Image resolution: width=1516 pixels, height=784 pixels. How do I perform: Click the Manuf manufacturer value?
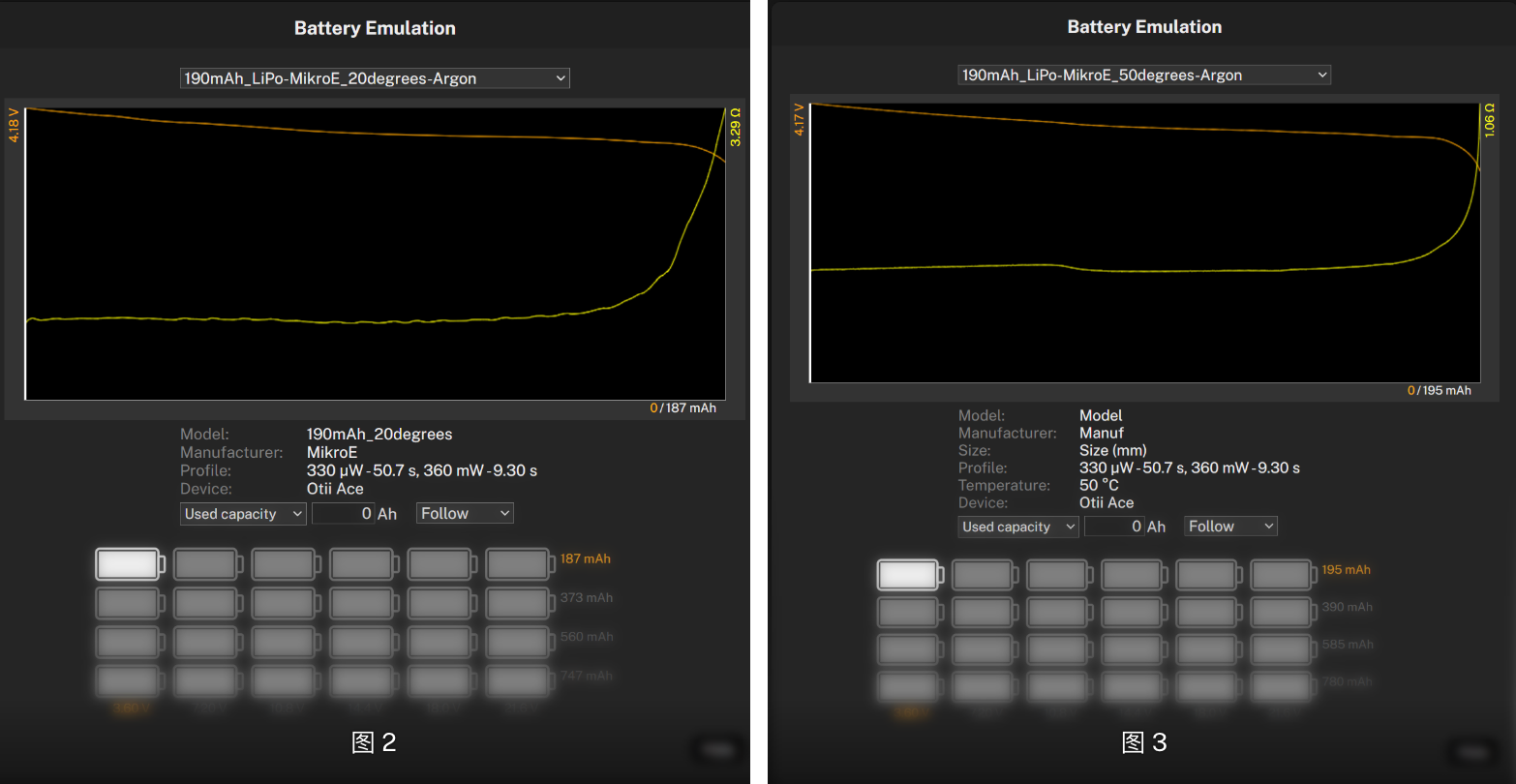(x=1102, y=433)
